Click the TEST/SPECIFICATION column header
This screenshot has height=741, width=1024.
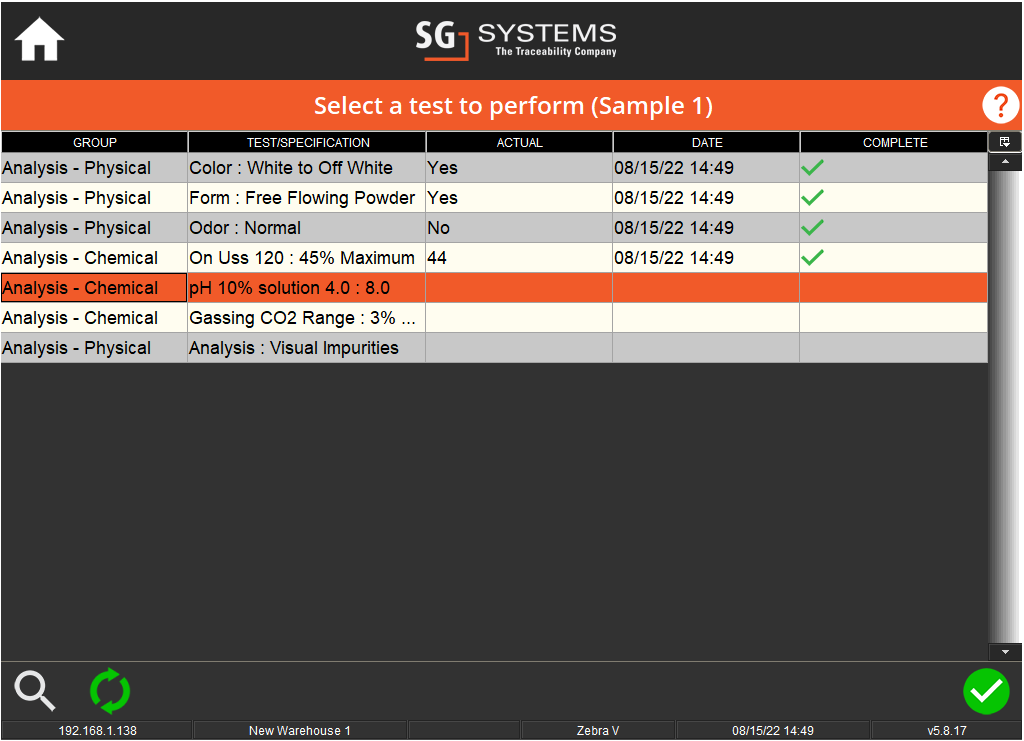307,142
